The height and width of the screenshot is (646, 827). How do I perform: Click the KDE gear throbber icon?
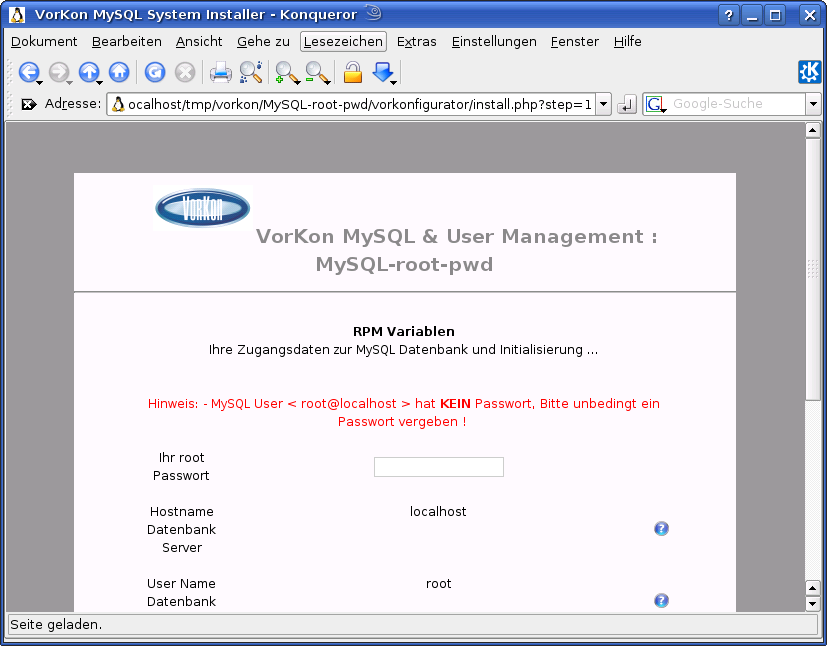point(810,72)
